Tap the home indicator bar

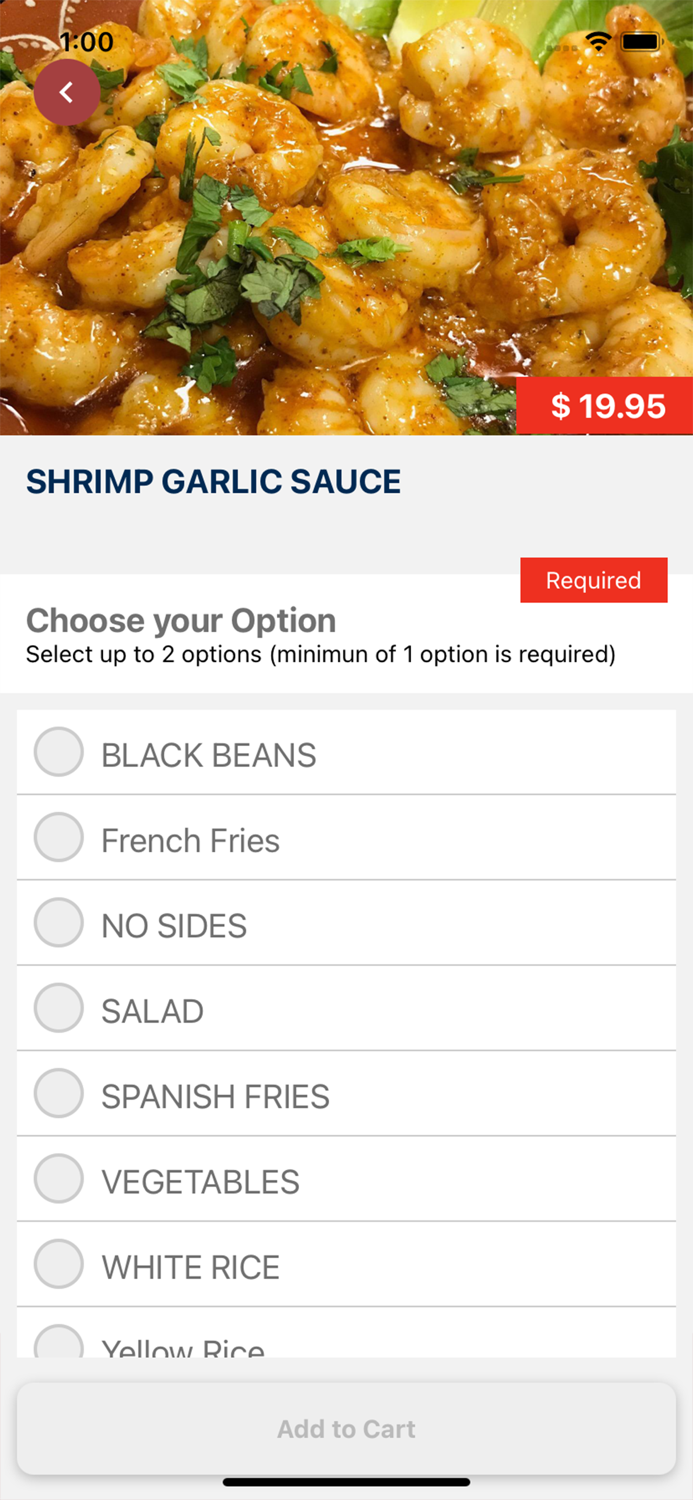[346, 1483]
